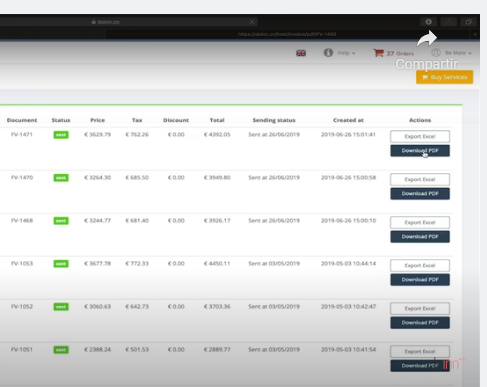Viewport: 487px width, 387px height.
Task: Click the green sent status badge for FV-1471
Action: [x=61, y=135]
